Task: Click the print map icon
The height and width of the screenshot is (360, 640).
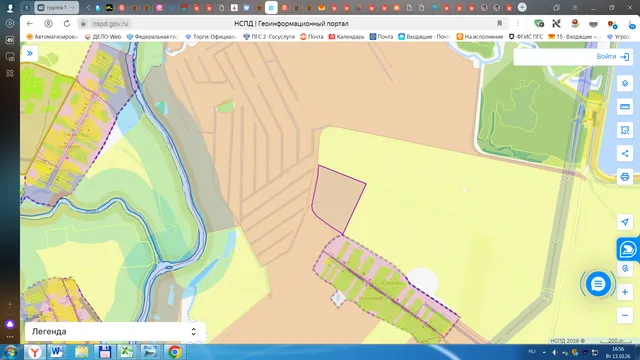Action: [x=624, y=177]
